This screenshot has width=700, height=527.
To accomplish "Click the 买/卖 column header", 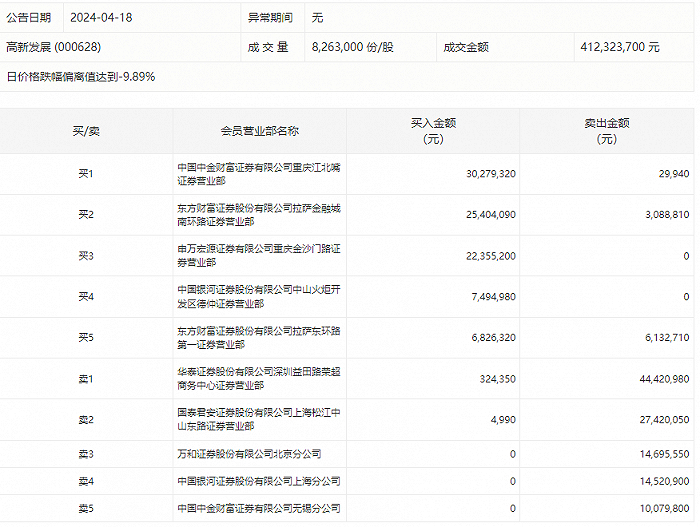I will click(x=86, y=131).
